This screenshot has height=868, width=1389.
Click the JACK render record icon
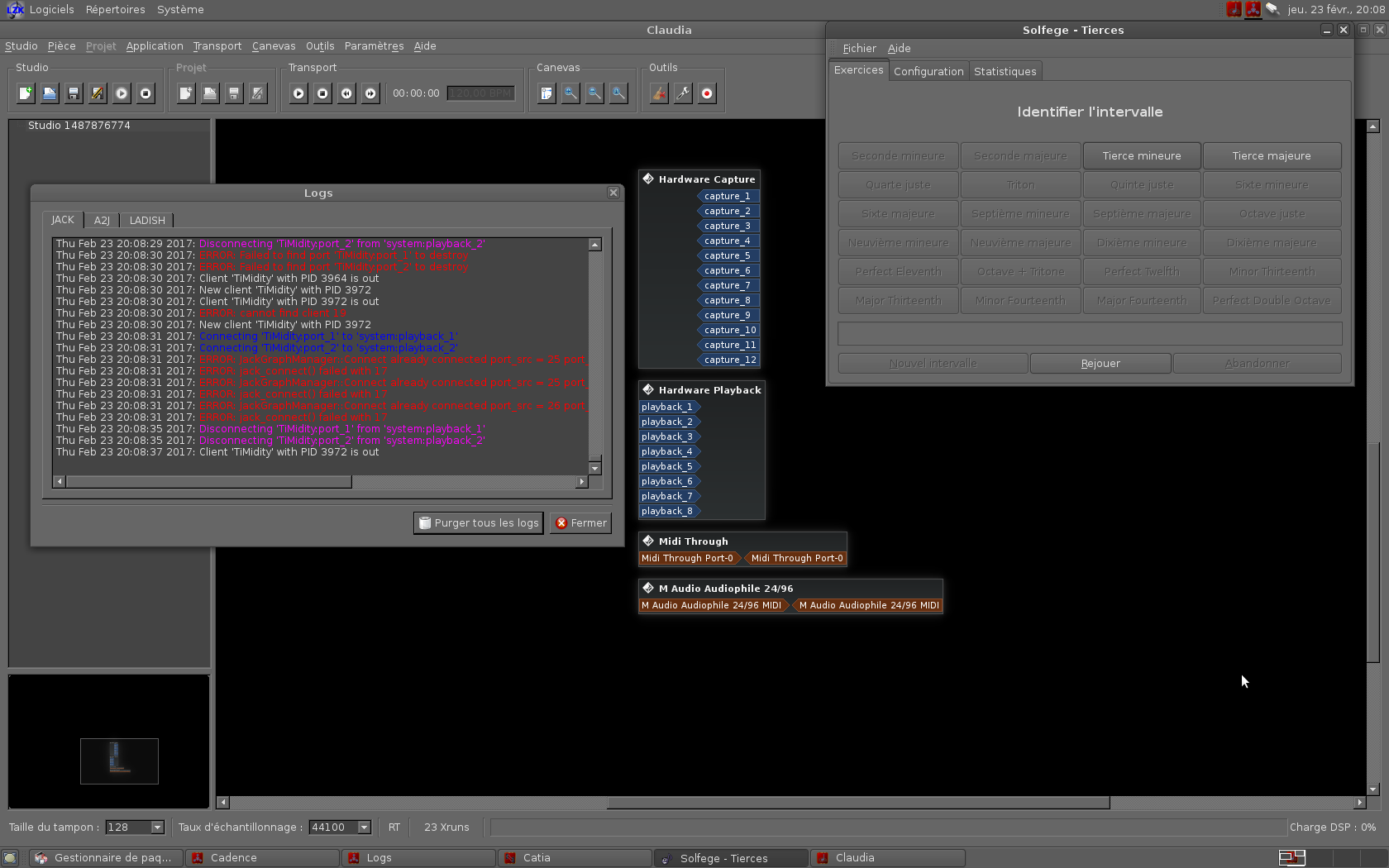tap(707, 93)
